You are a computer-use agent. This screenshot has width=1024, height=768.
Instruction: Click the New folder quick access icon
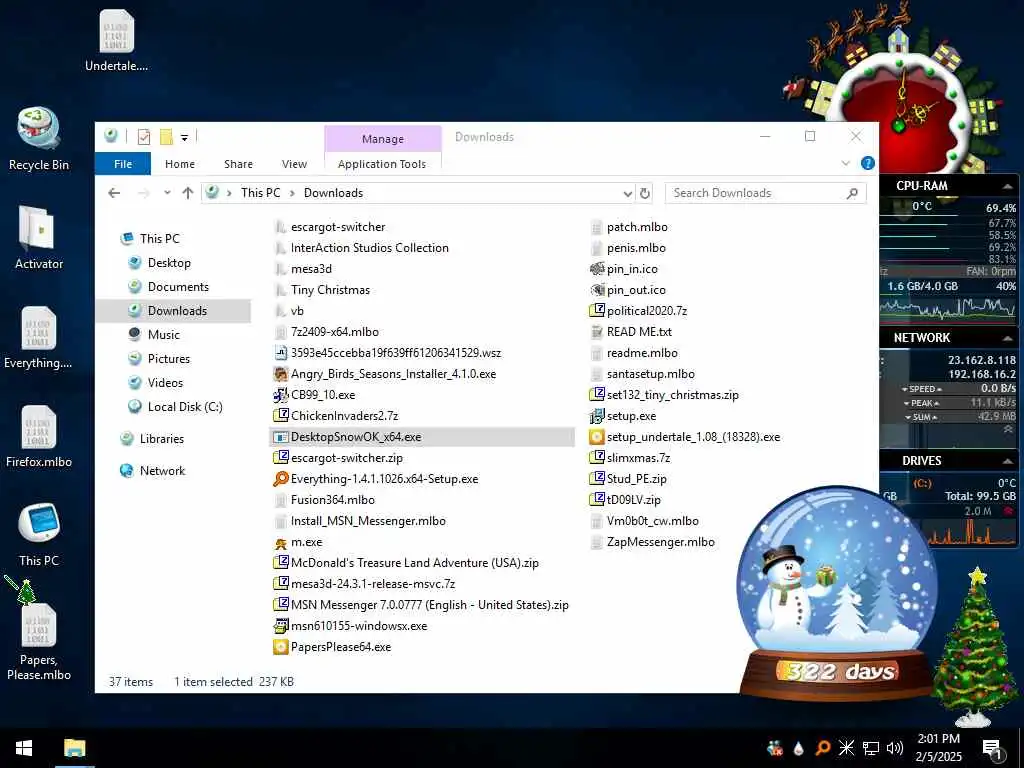166,137
